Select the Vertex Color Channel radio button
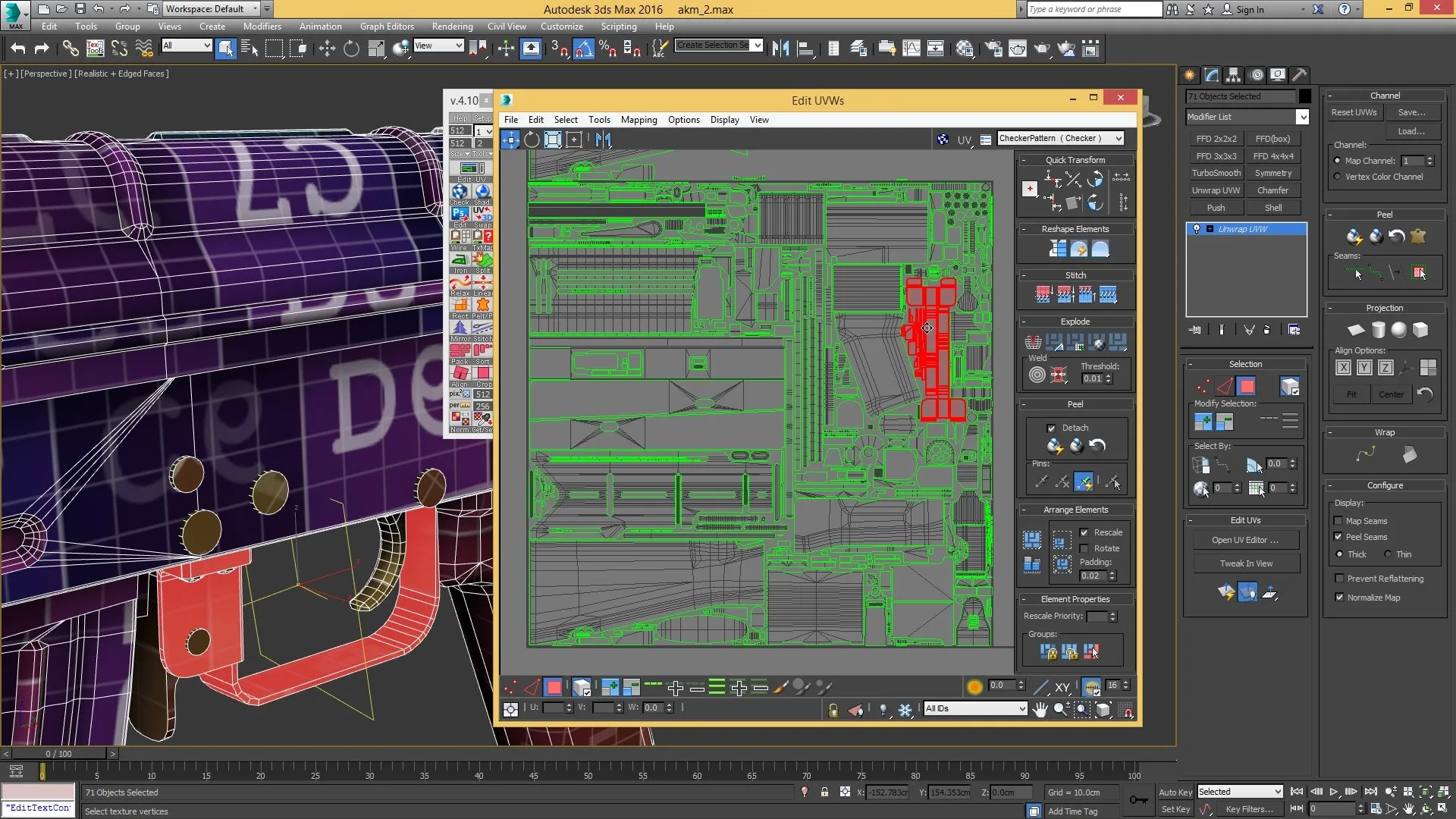 point(1337,177)
